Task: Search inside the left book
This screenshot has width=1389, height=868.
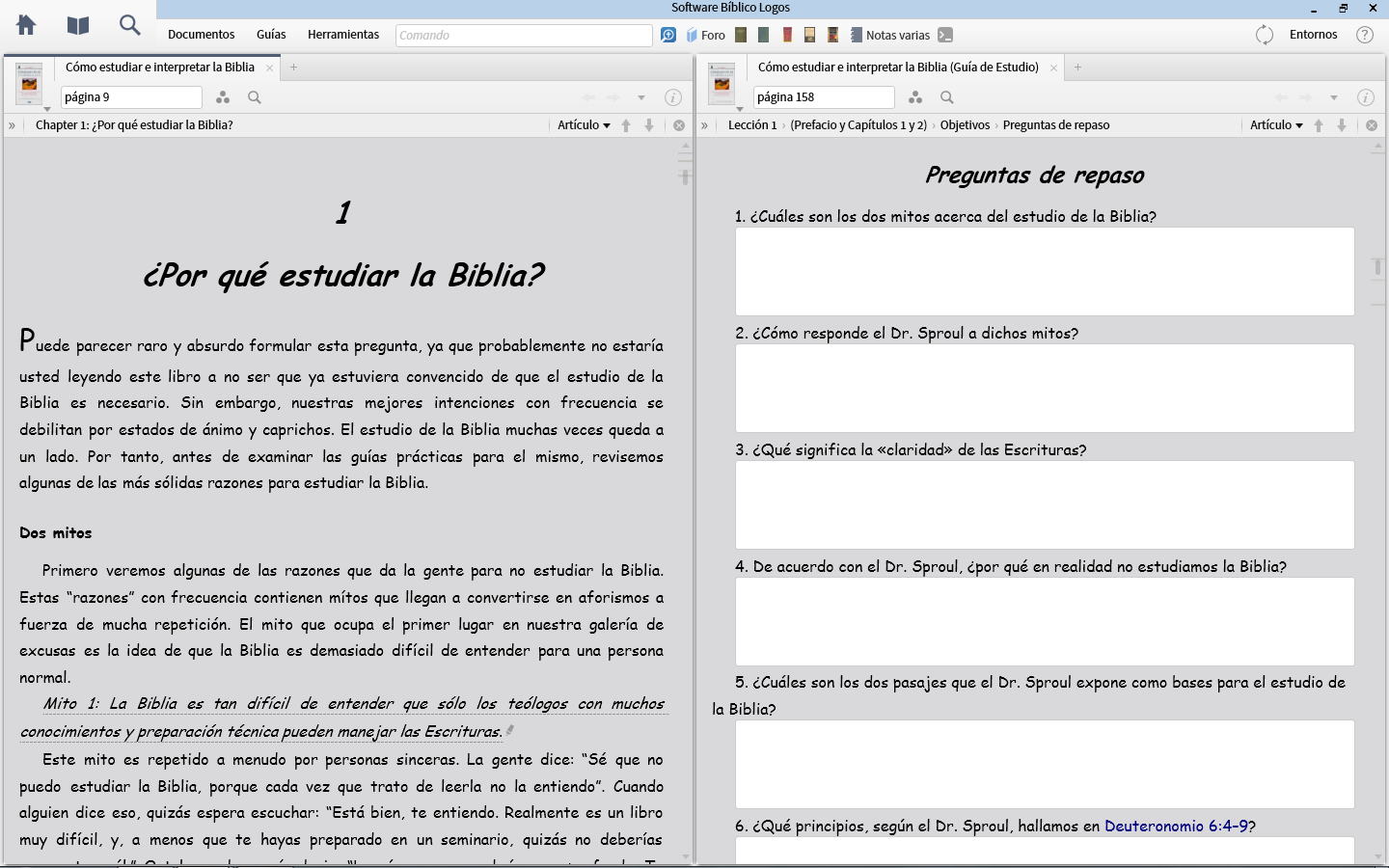Action: pos(255,97)
